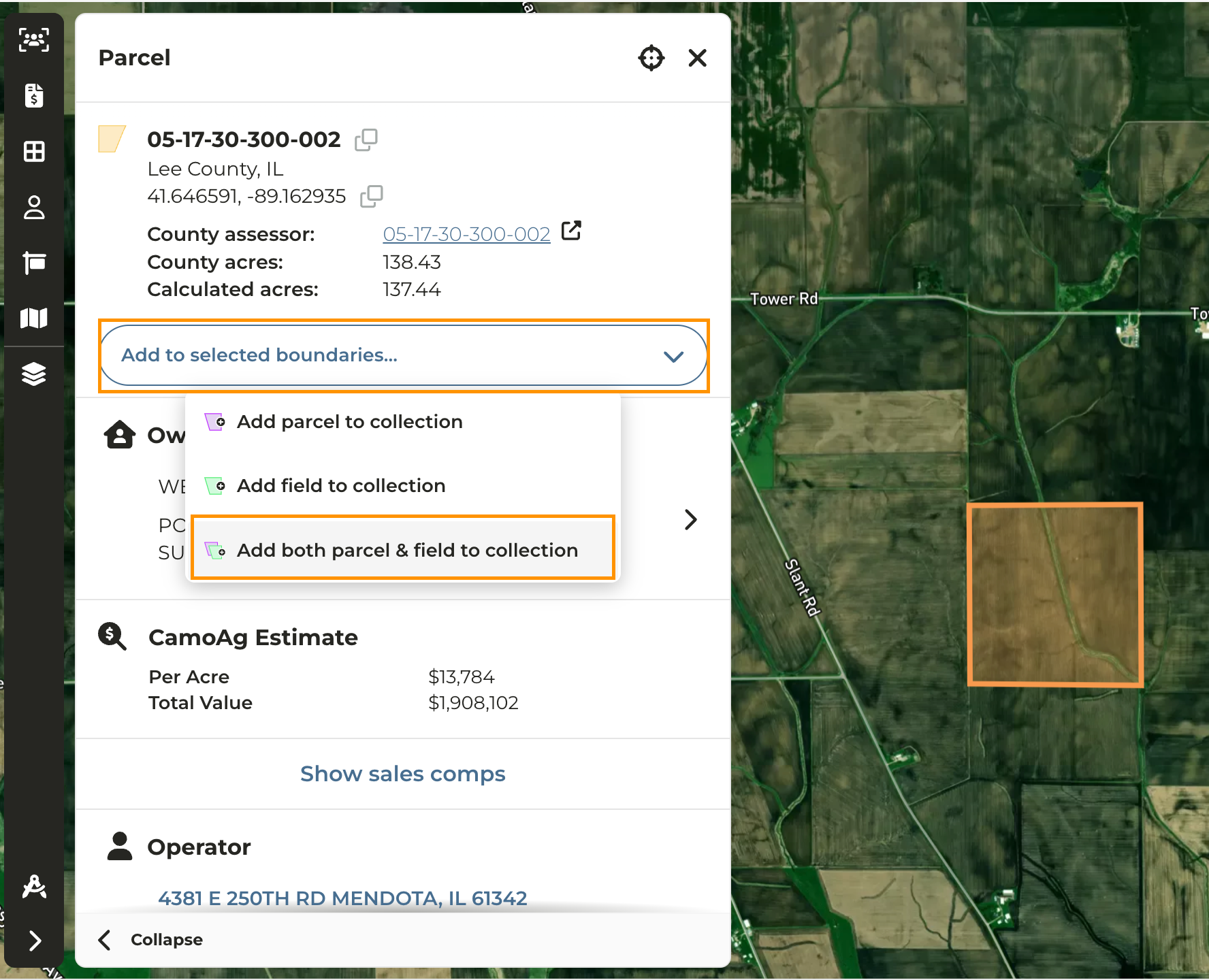Click the Lee County, IL text
Screen dimensions: 1209x980
click(216, 169)
